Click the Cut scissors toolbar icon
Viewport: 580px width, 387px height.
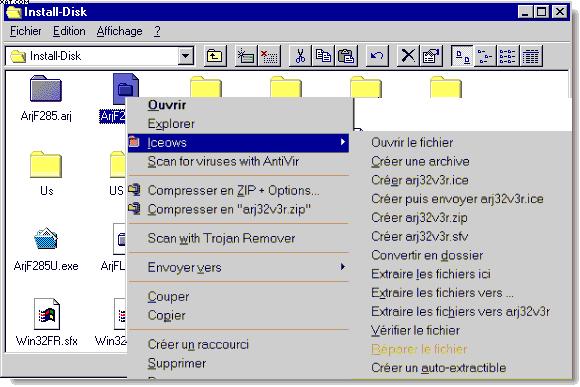(x=300, y=56)
